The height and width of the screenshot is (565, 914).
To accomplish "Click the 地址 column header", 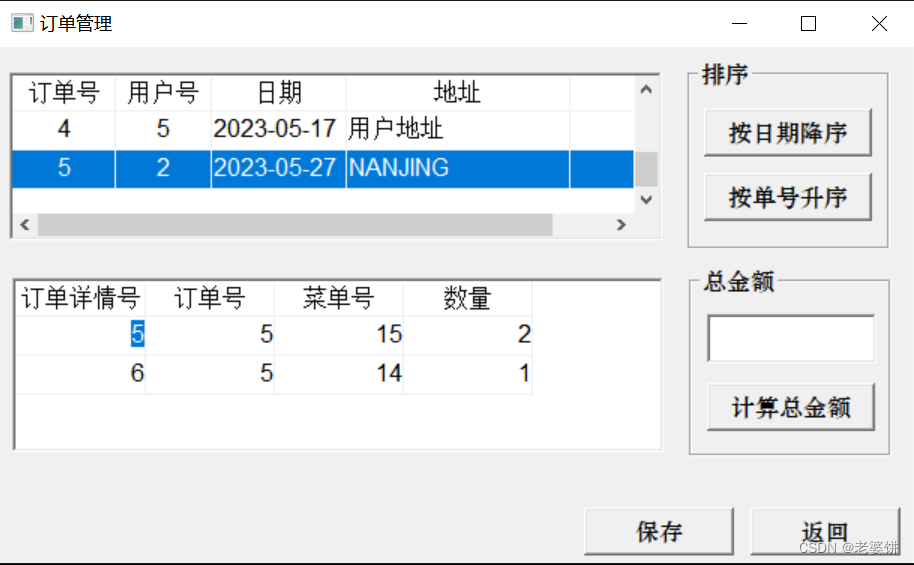I will point(458,93).
